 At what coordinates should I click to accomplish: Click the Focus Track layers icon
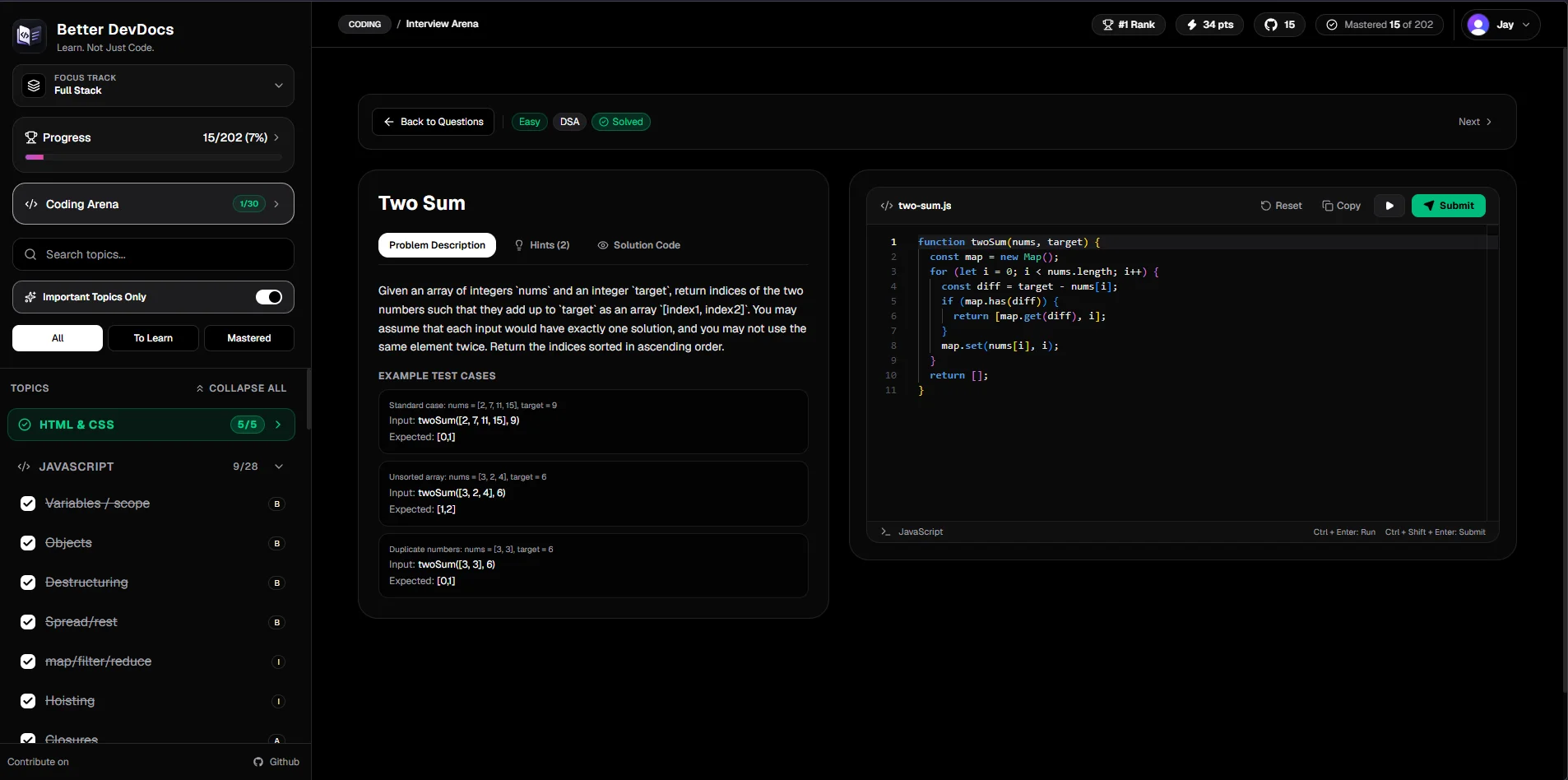(x=34, y=85)
